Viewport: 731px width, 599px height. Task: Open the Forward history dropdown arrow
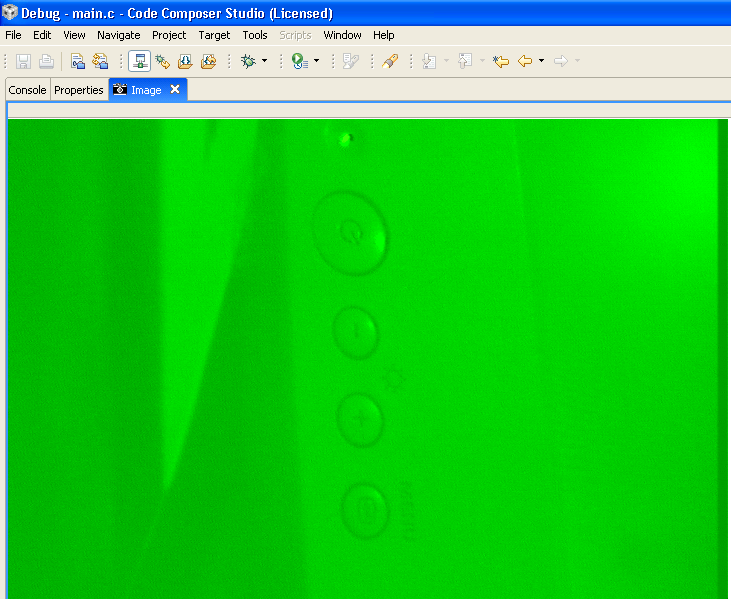point(577,61)
